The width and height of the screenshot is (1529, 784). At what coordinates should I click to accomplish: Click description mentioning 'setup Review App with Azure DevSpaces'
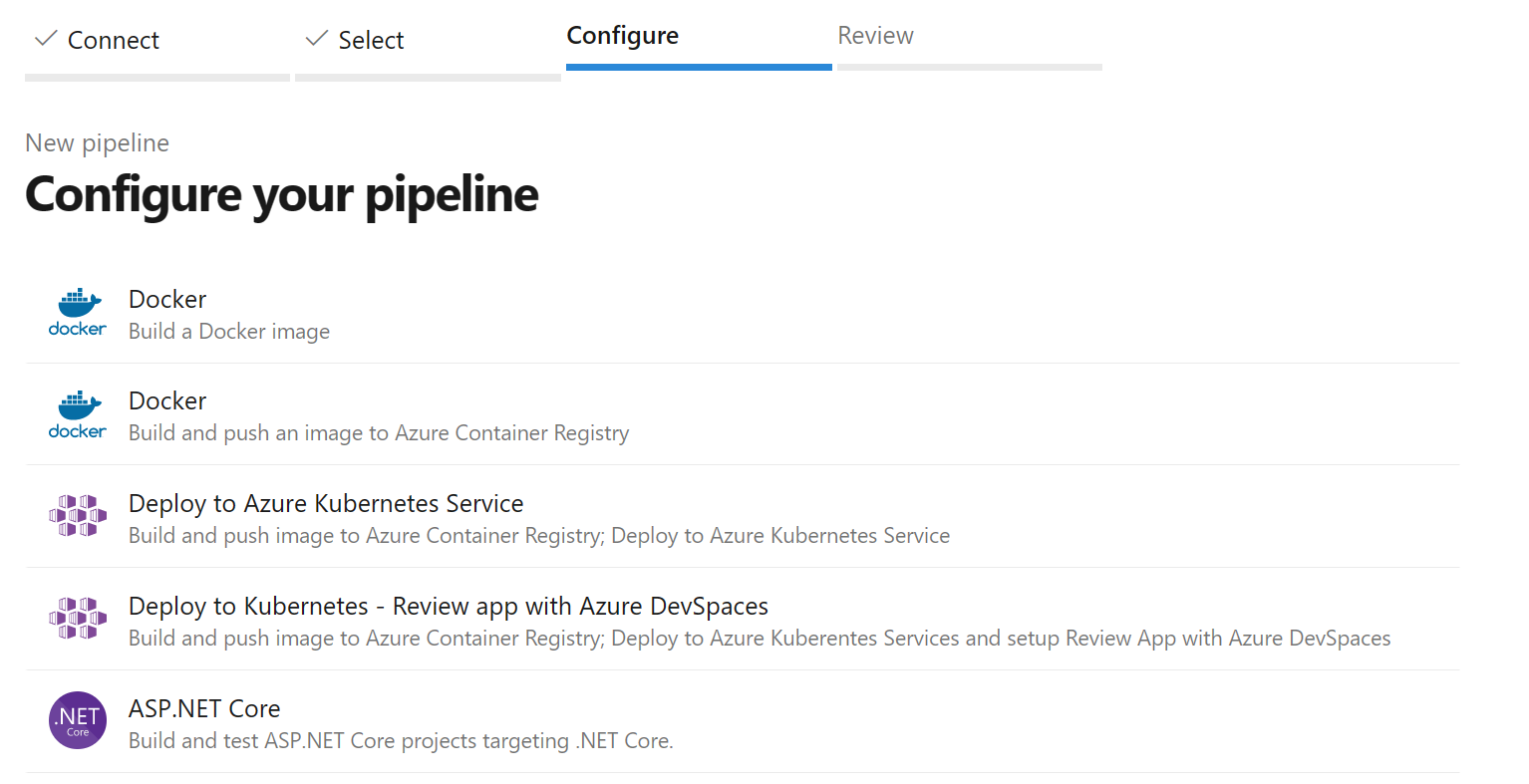(760, 639)
